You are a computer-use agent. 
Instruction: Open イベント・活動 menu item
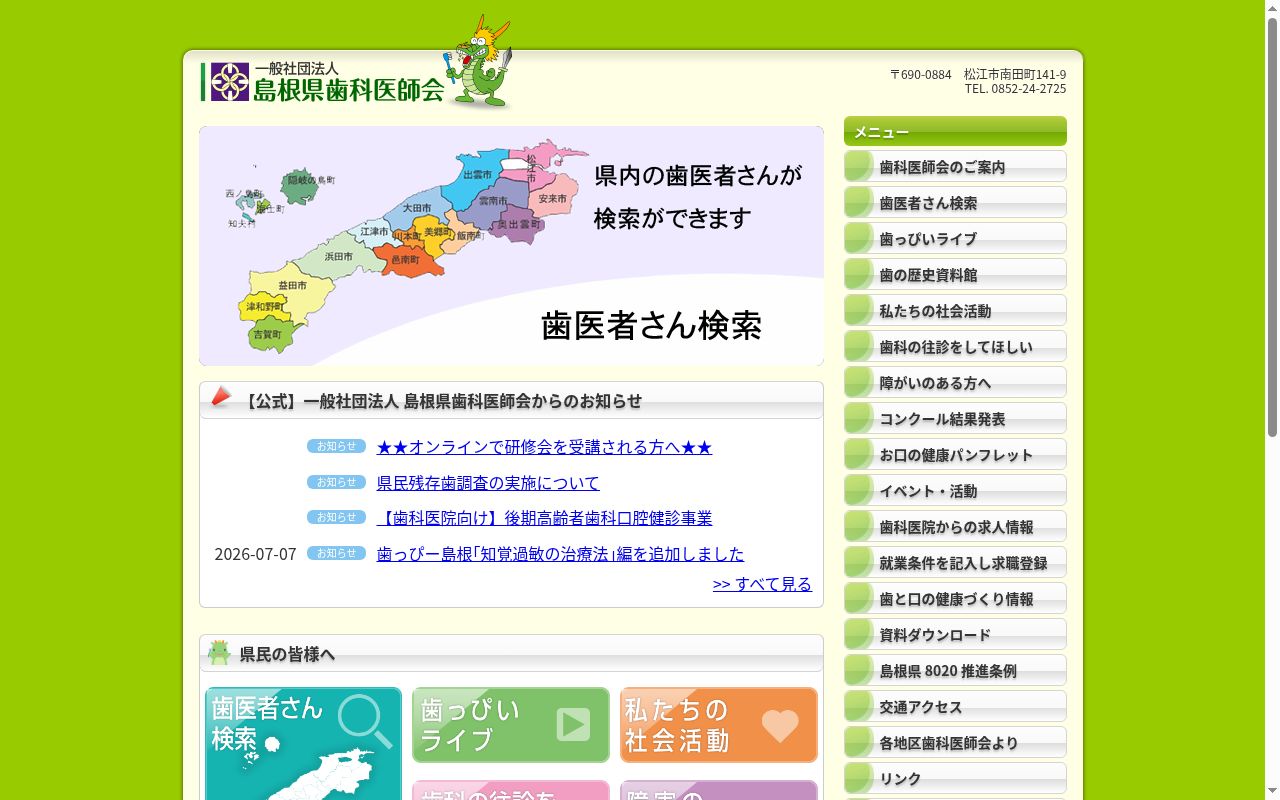pos(955,490)
